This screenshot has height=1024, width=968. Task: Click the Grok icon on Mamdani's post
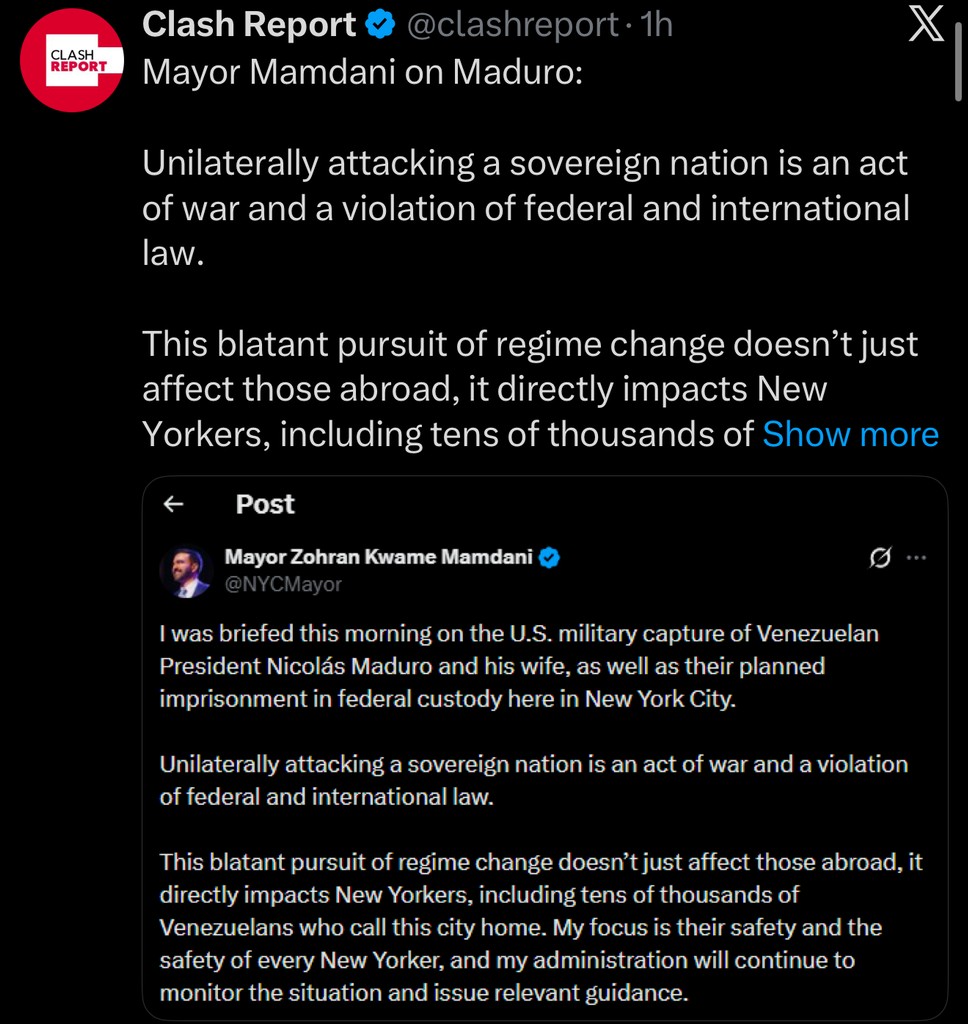[x=880, y=558]
